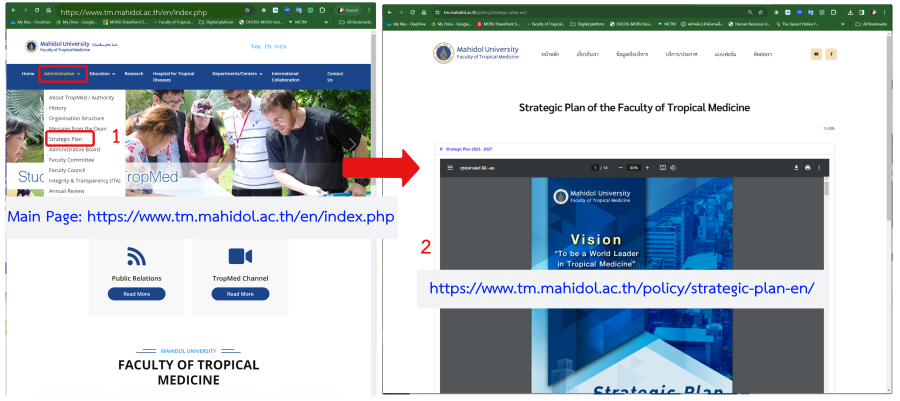Screen dimensions: 900x401
Task: Advance hero carousel with right arrow
Action: pyautogui.click(x=354, y=143)
